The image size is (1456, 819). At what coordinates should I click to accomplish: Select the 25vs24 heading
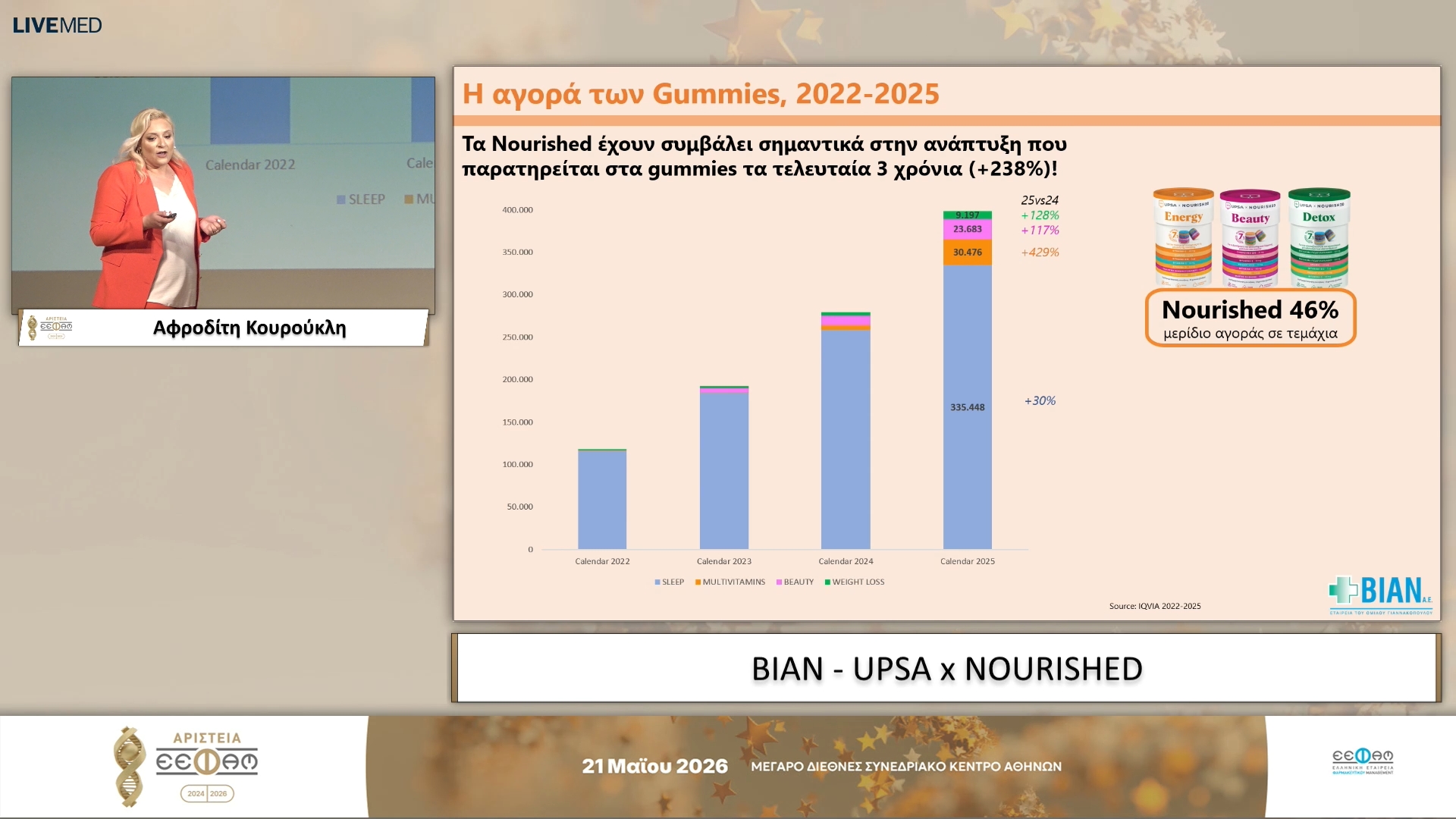point(1040,200)
